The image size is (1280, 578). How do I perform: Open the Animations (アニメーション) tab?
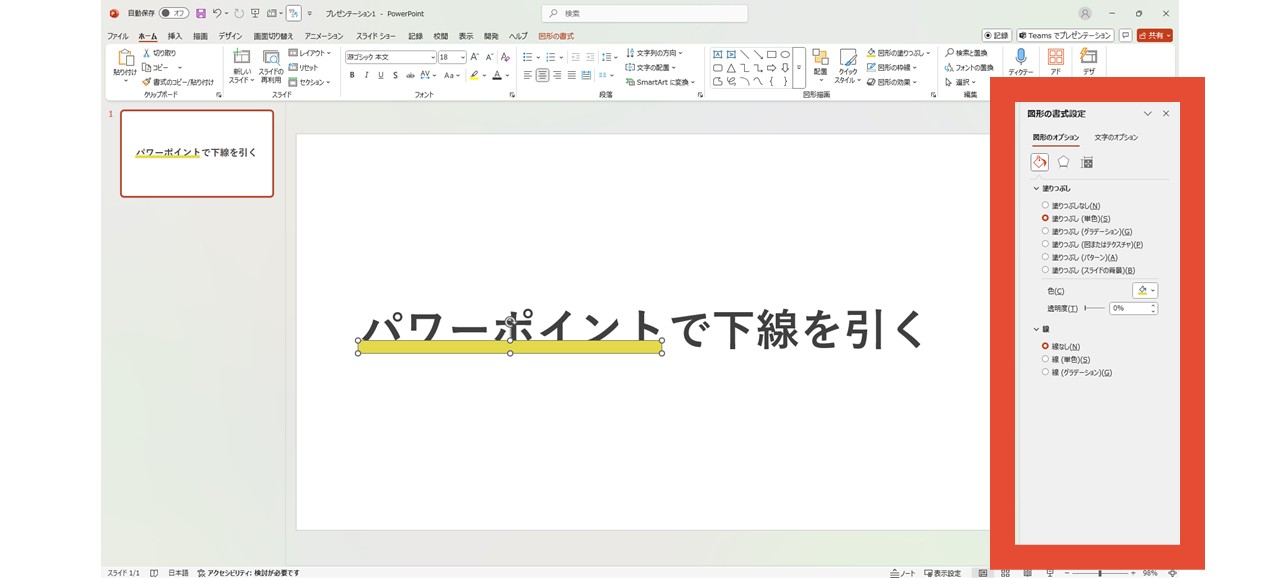point(324,36)
